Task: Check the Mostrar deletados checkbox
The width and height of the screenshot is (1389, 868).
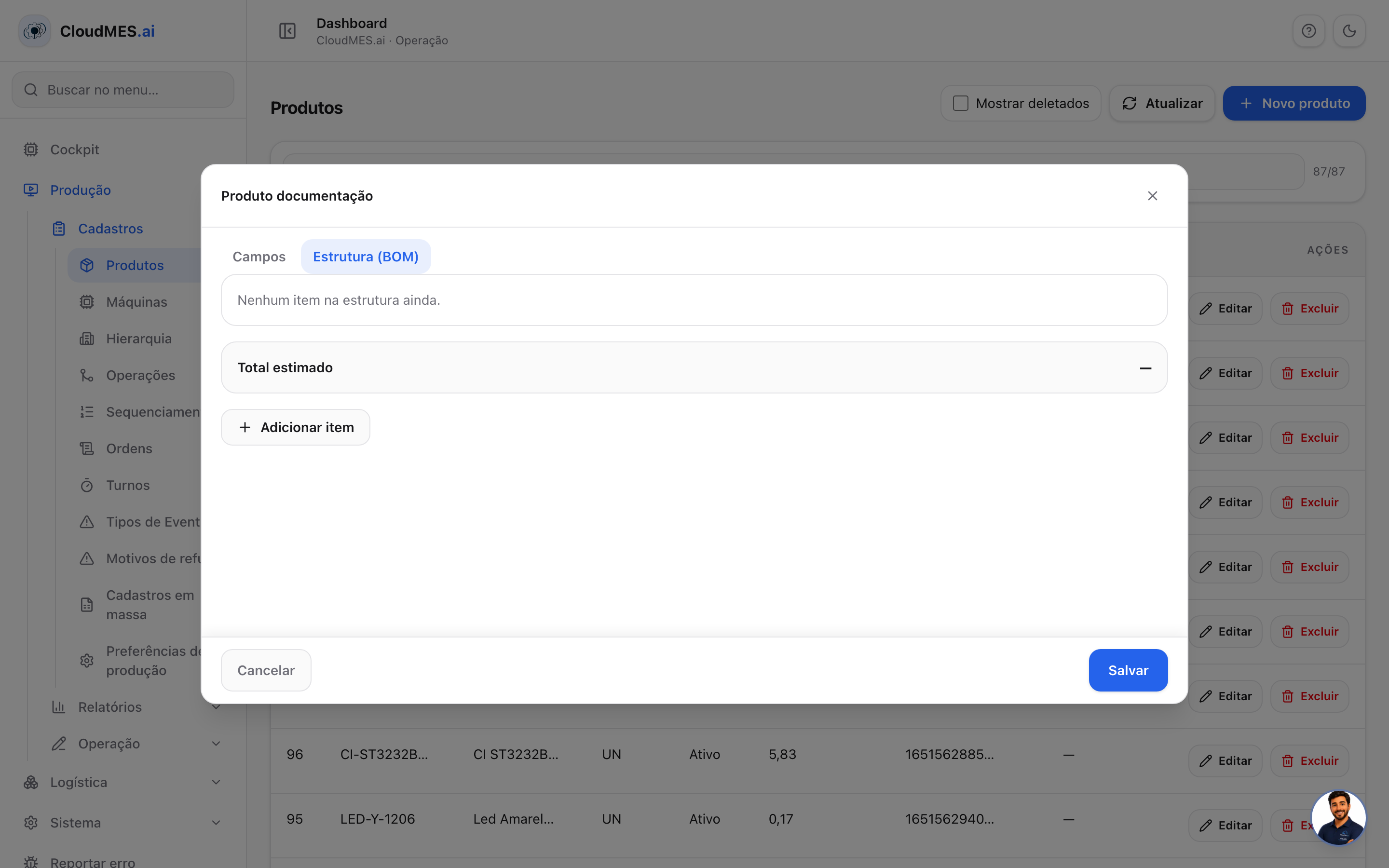Action: coord(960,103)
